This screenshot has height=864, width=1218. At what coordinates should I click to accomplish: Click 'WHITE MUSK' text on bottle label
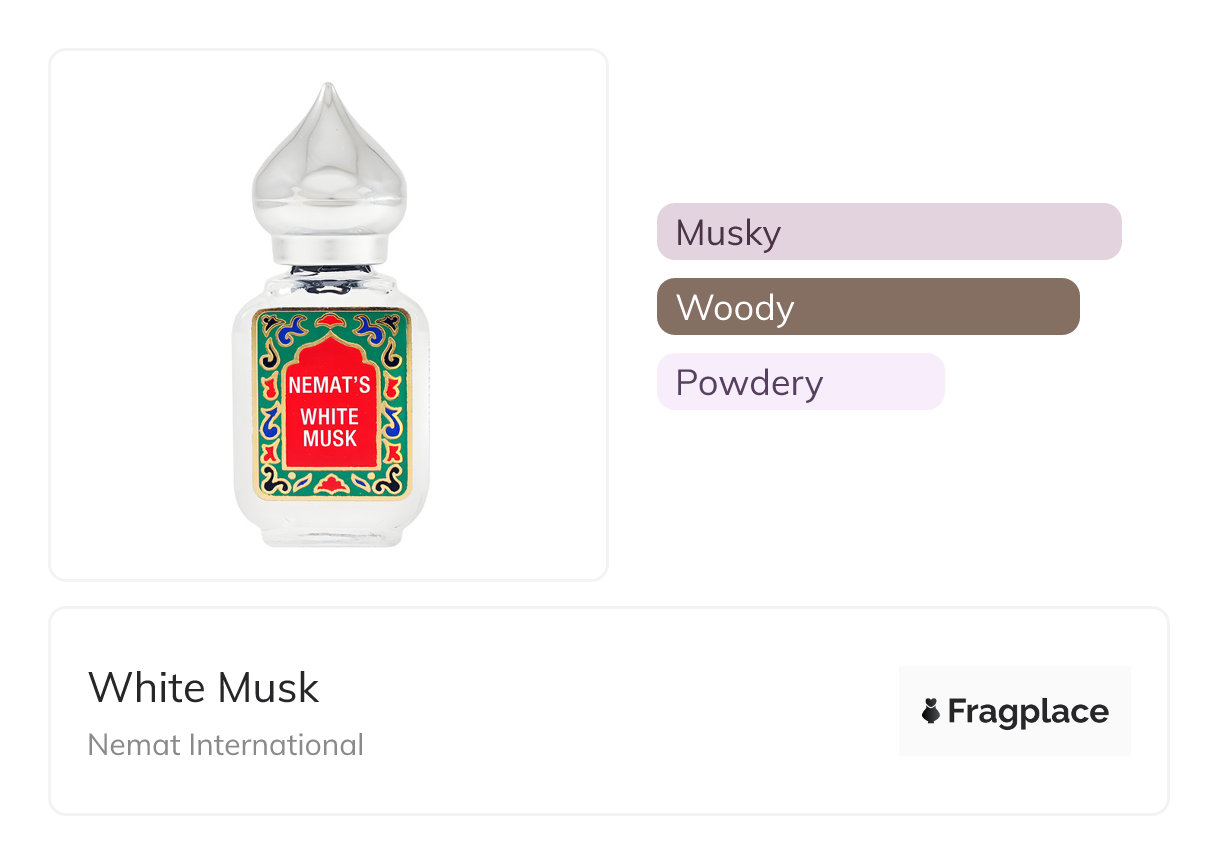pos(330,427)
